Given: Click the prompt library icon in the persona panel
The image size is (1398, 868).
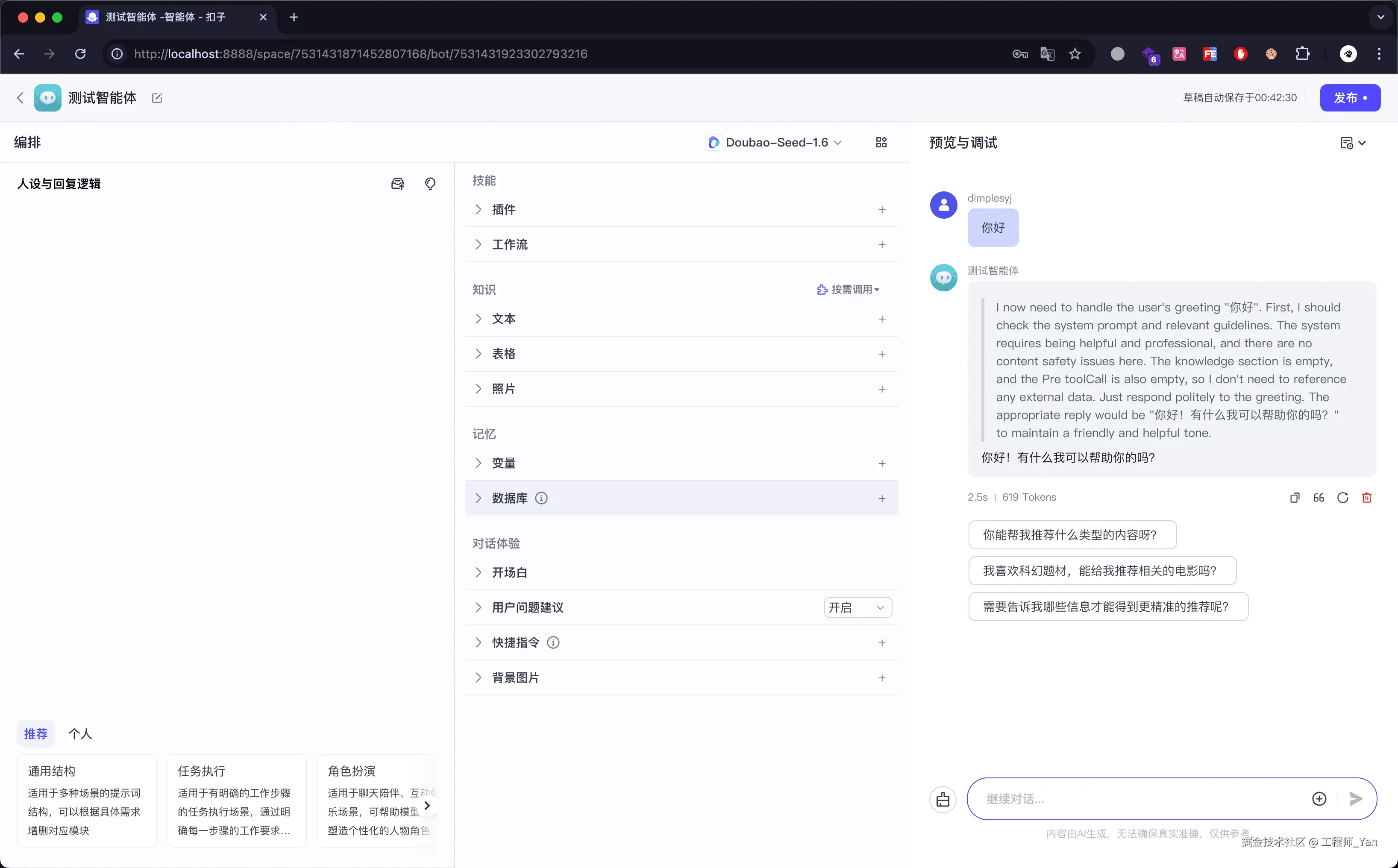Looking at the screenshot, I should pos(397,184).
